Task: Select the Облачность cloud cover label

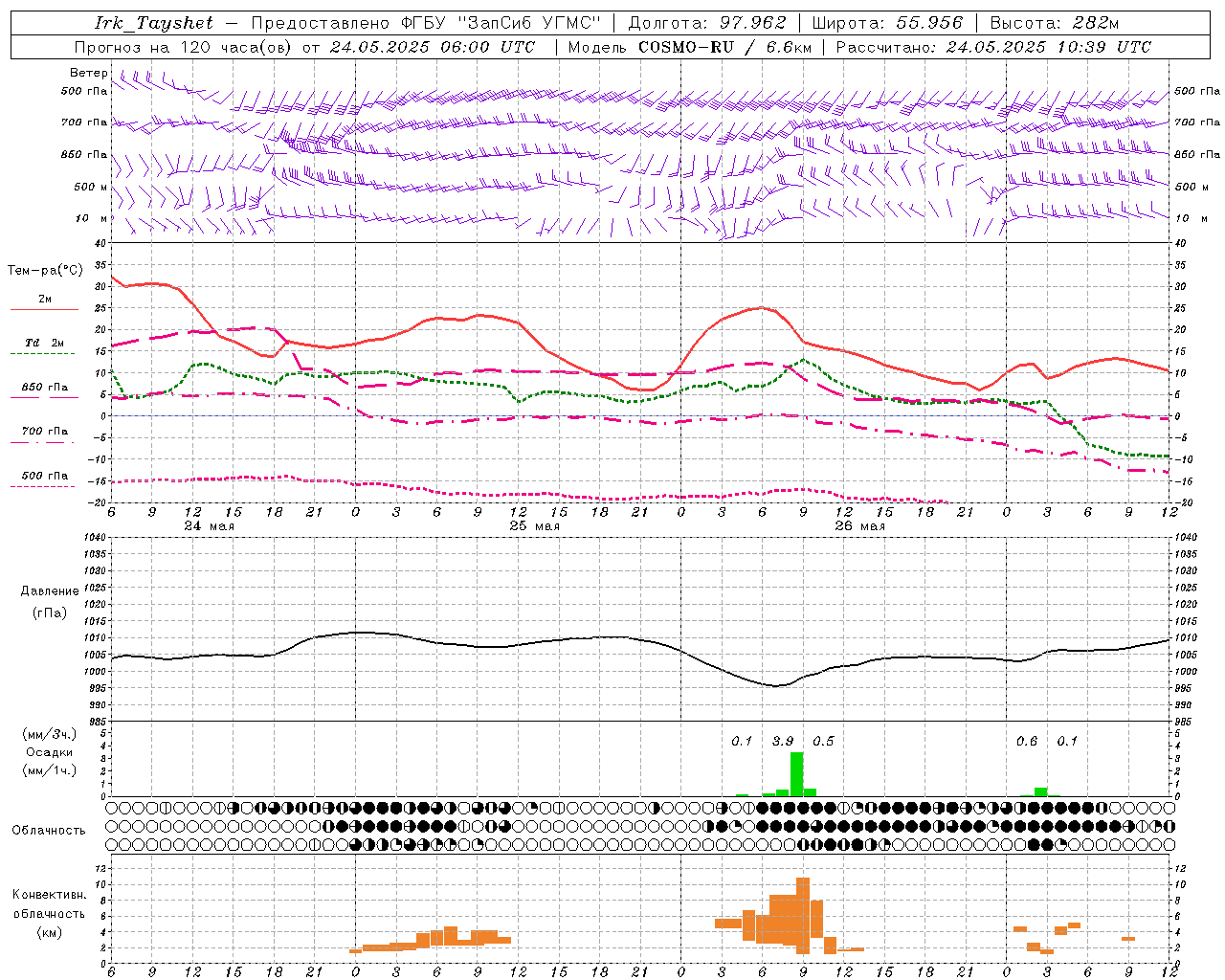Action: pyautogui.click(x=49, y=830)
